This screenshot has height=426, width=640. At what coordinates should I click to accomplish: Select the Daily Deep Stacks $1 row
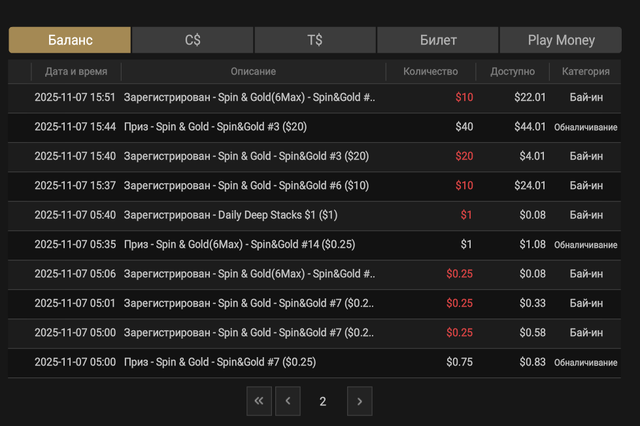314,215
